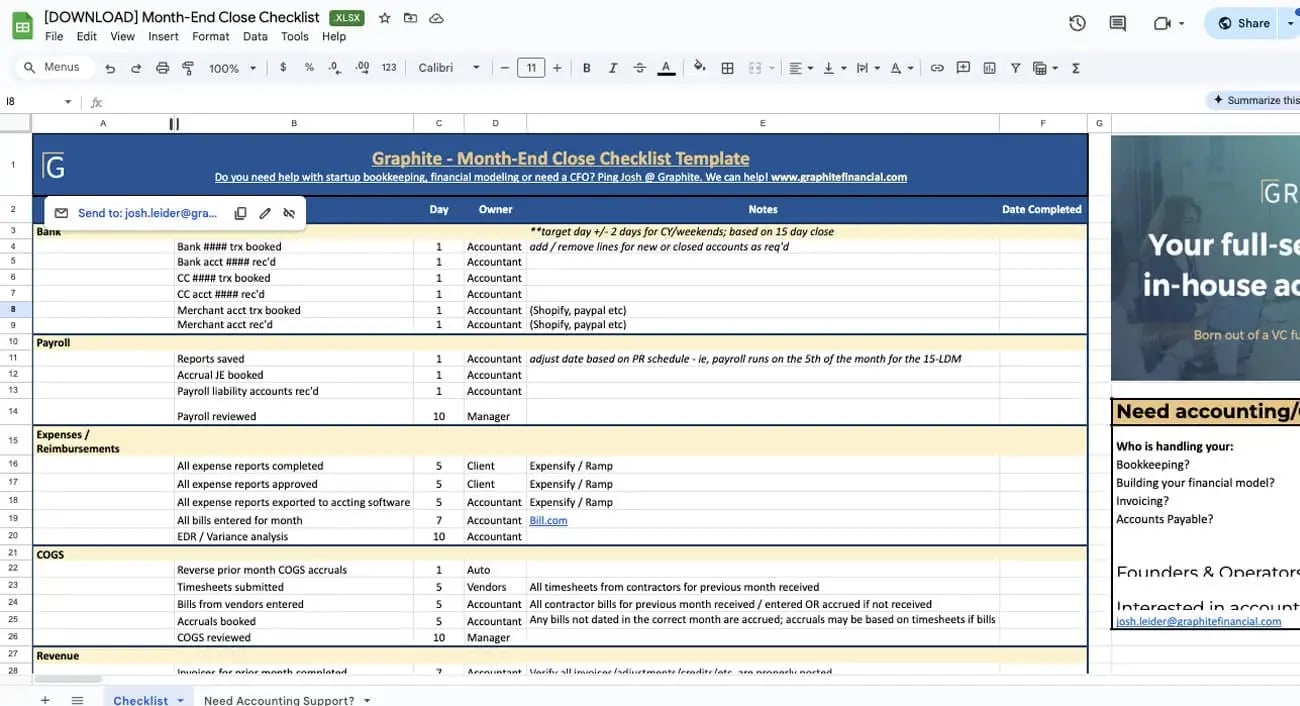Apply strikethrough formatting
Image resolution: width=1300 pixels, height=706 pixels.
[640, 68]
